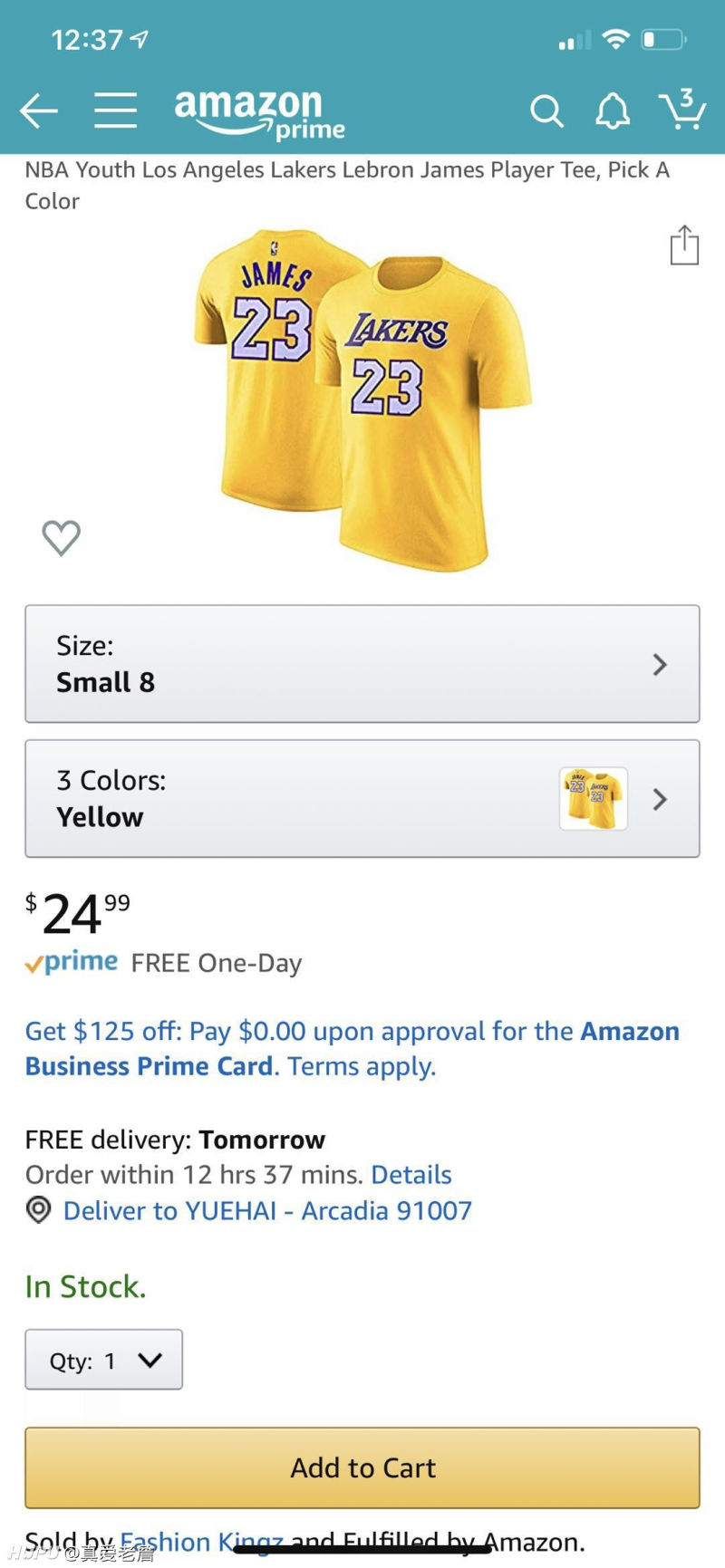Expand the 3 Colors Yellow selector
Screen dimensions: 725x1568
coord(362,799)
